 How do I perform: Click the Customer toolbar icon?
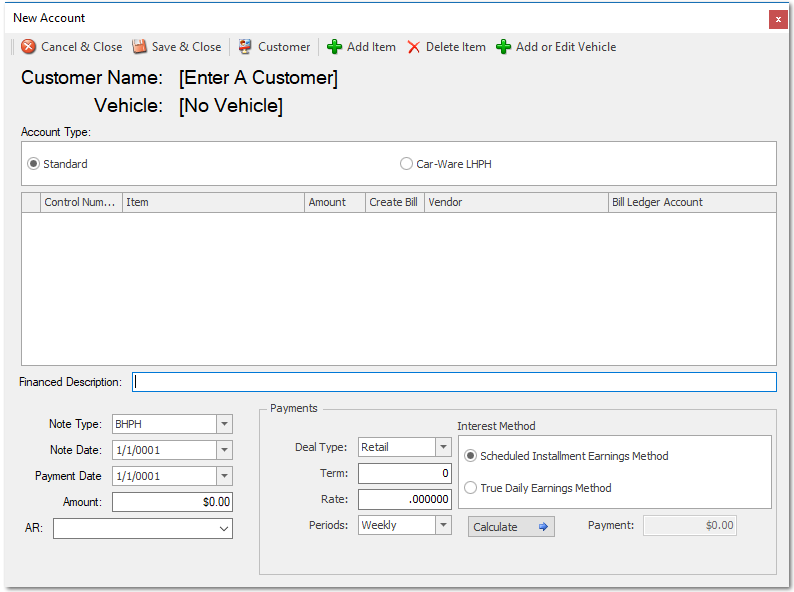click(245, 47)
